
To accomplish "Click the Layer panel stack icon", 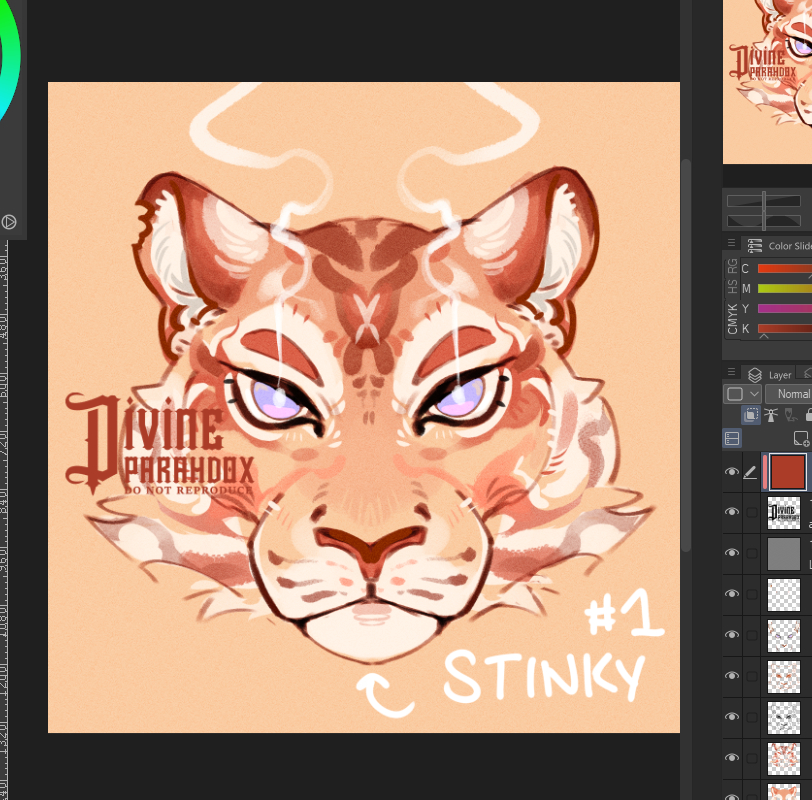I will click(x=755, y=375).
